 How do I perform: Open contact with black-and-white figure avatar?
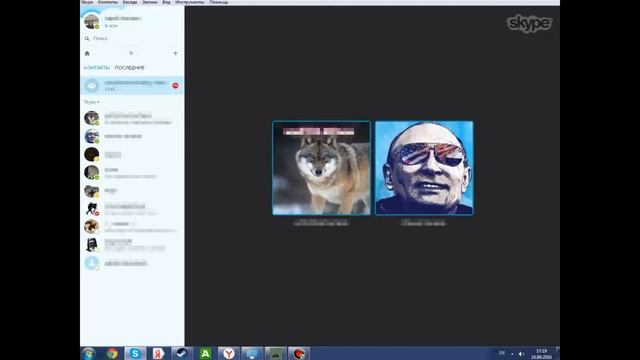pos(132,244)
